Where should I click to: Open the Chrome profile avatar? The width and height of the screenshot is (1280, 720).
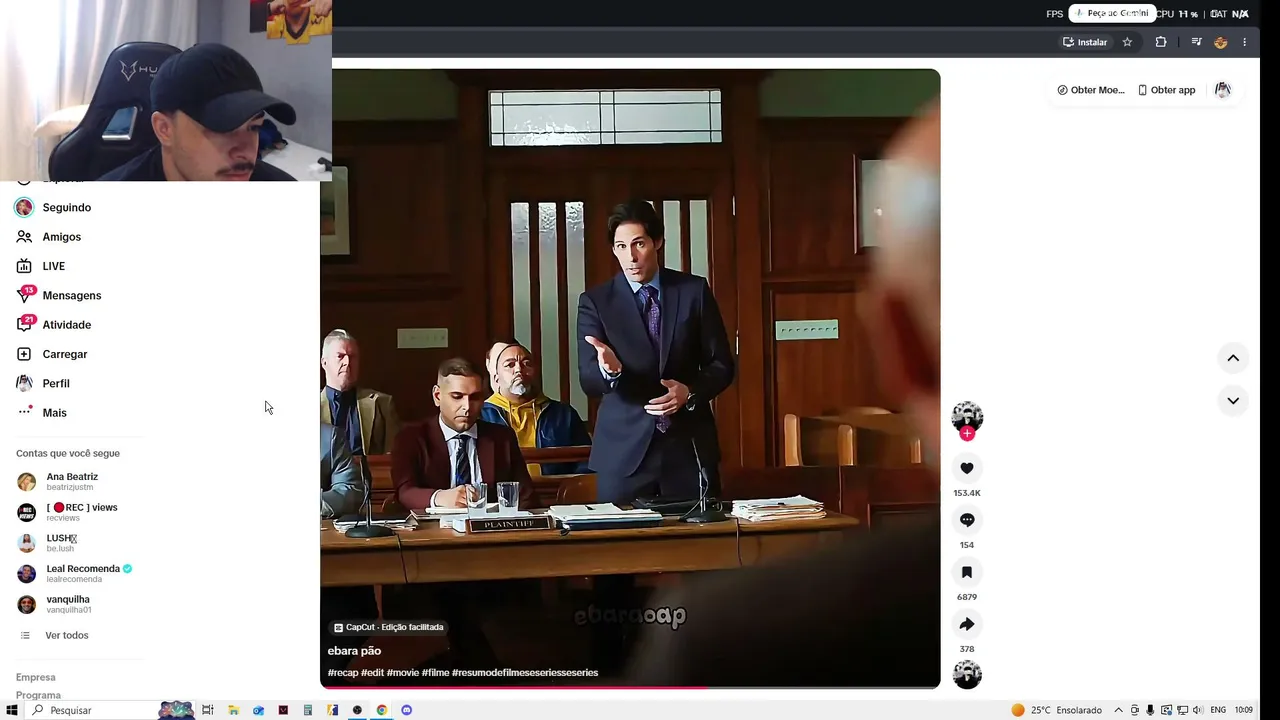point(1220,42)
